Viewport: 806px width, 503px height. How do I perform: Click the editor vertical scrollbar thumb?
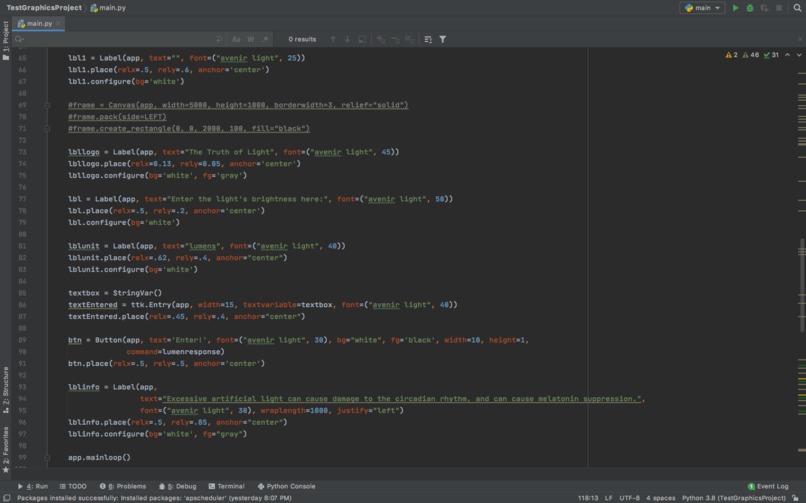point(802,285)
